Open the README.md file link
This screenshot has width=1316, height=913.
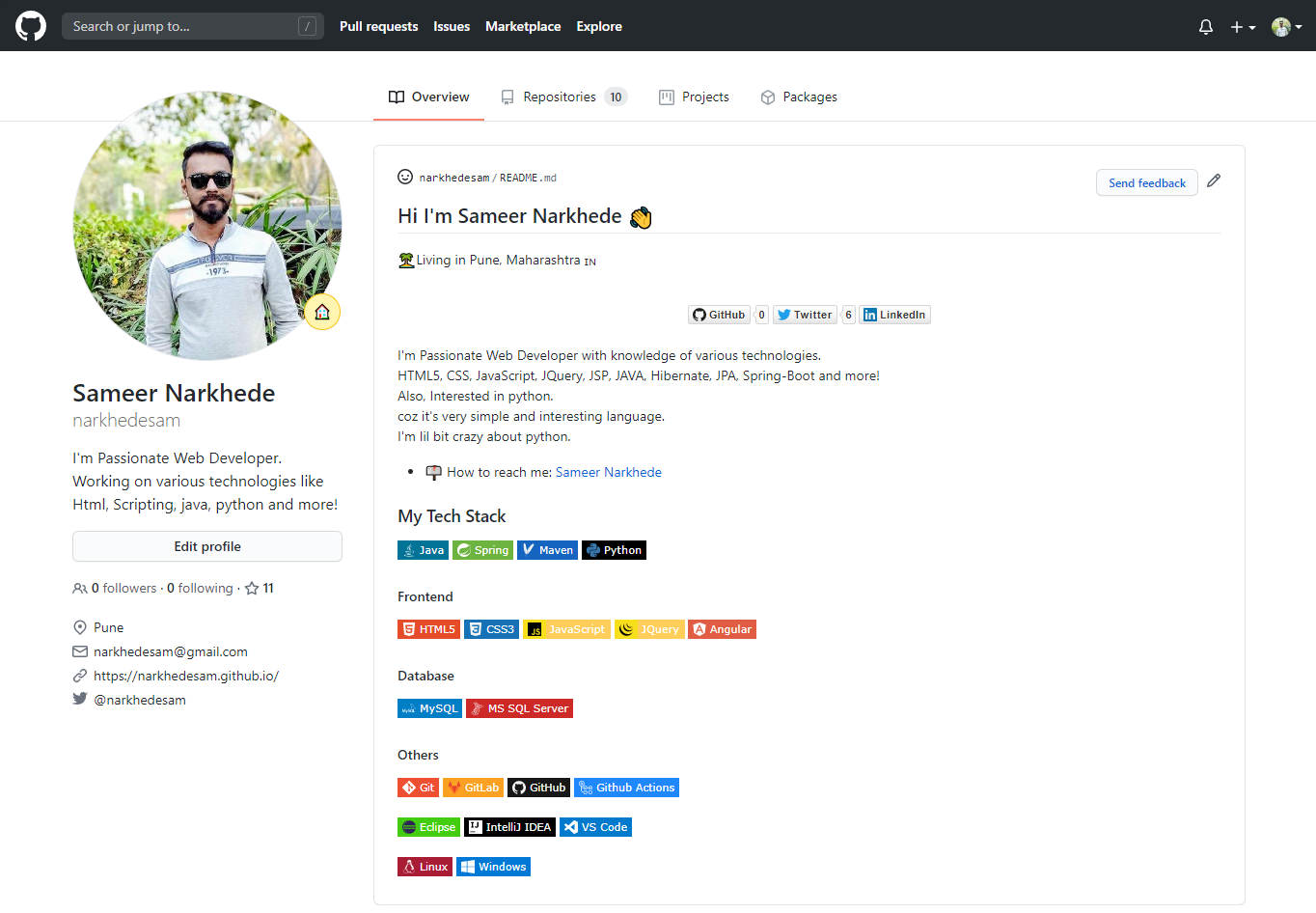click(x=528, y=178)
